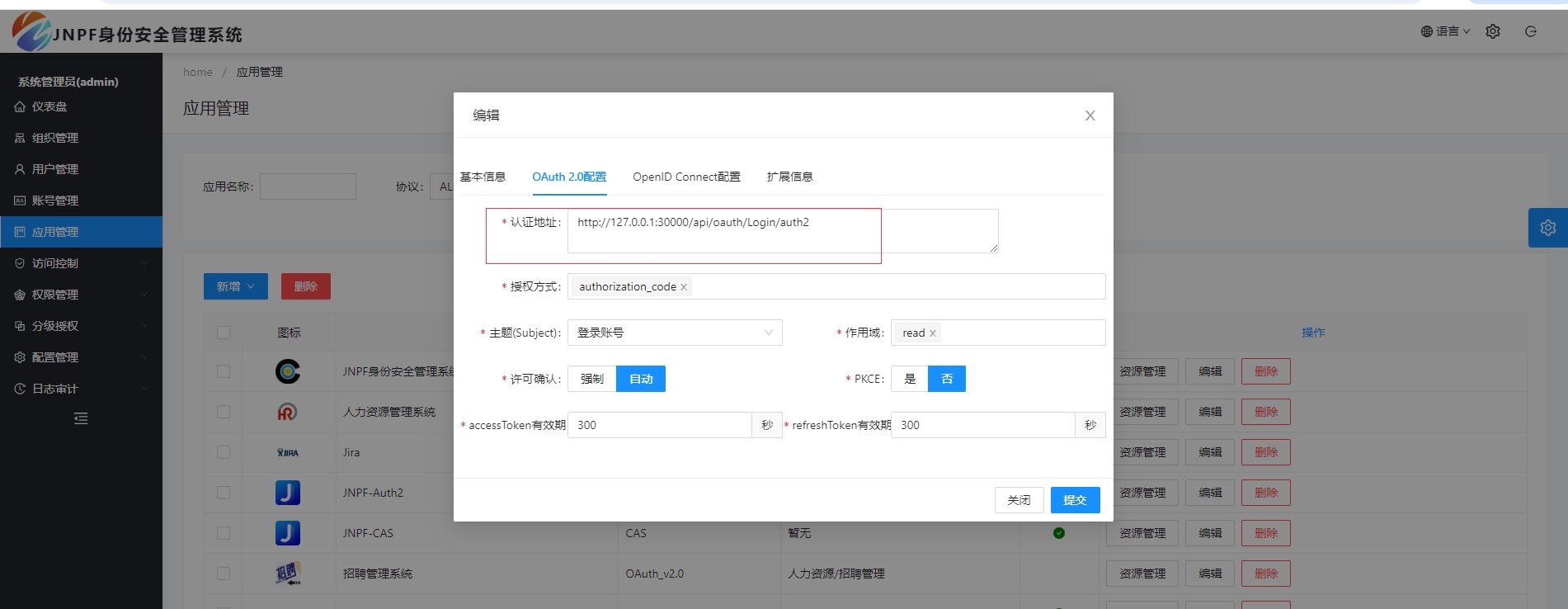
Task: Open the 语言 language dropdown
Action: 1445,31
